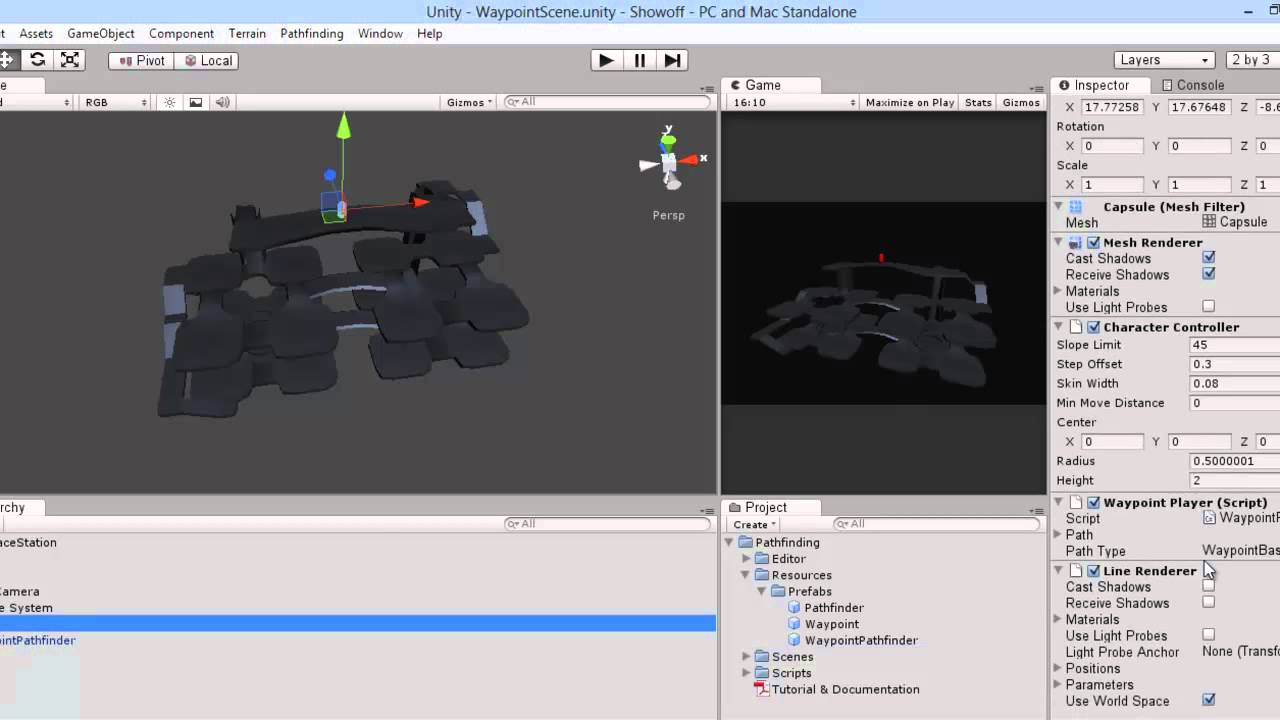Click the green Y-axis move arrow
Image resolution: width=1280 pixels, height=720 pixels.
pos(343,126)
